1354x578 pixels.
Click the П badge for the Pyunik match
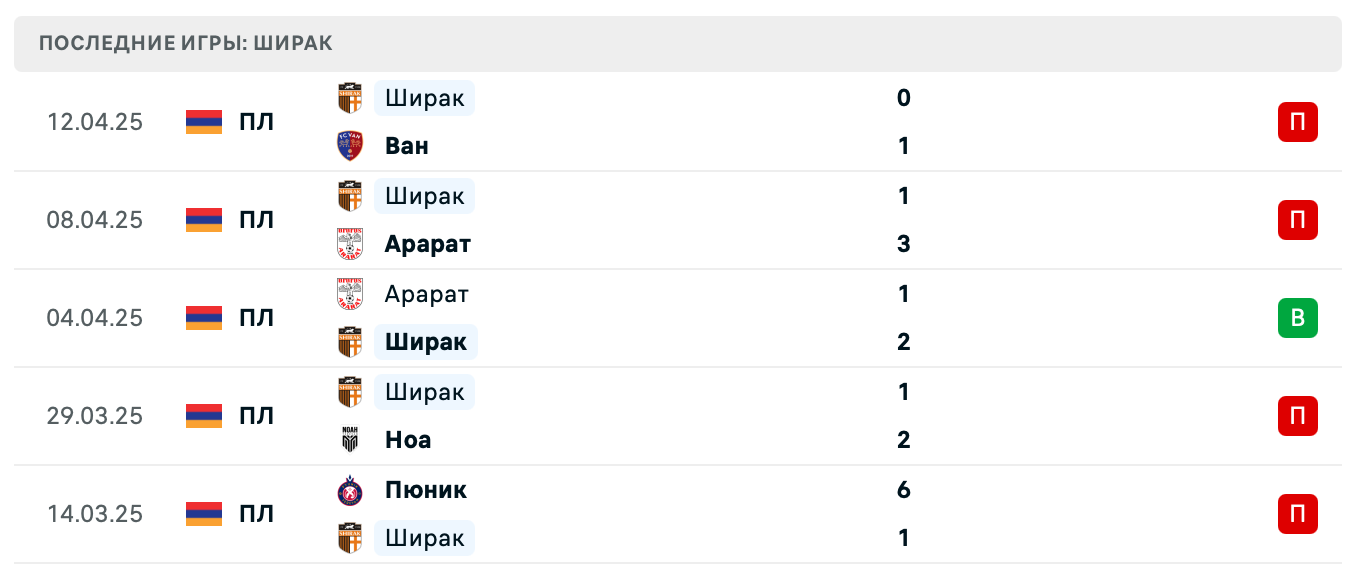coord(1297,513)
